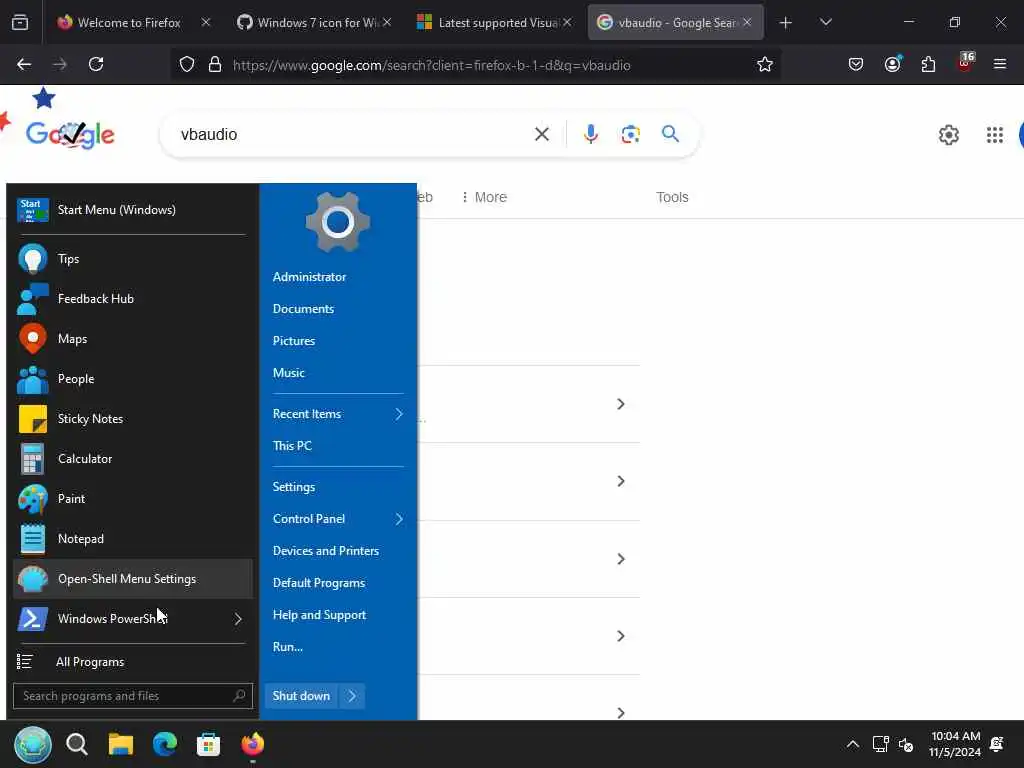Open Settings from start menu
The image size is (1024, 768).
tap(294, 487)
